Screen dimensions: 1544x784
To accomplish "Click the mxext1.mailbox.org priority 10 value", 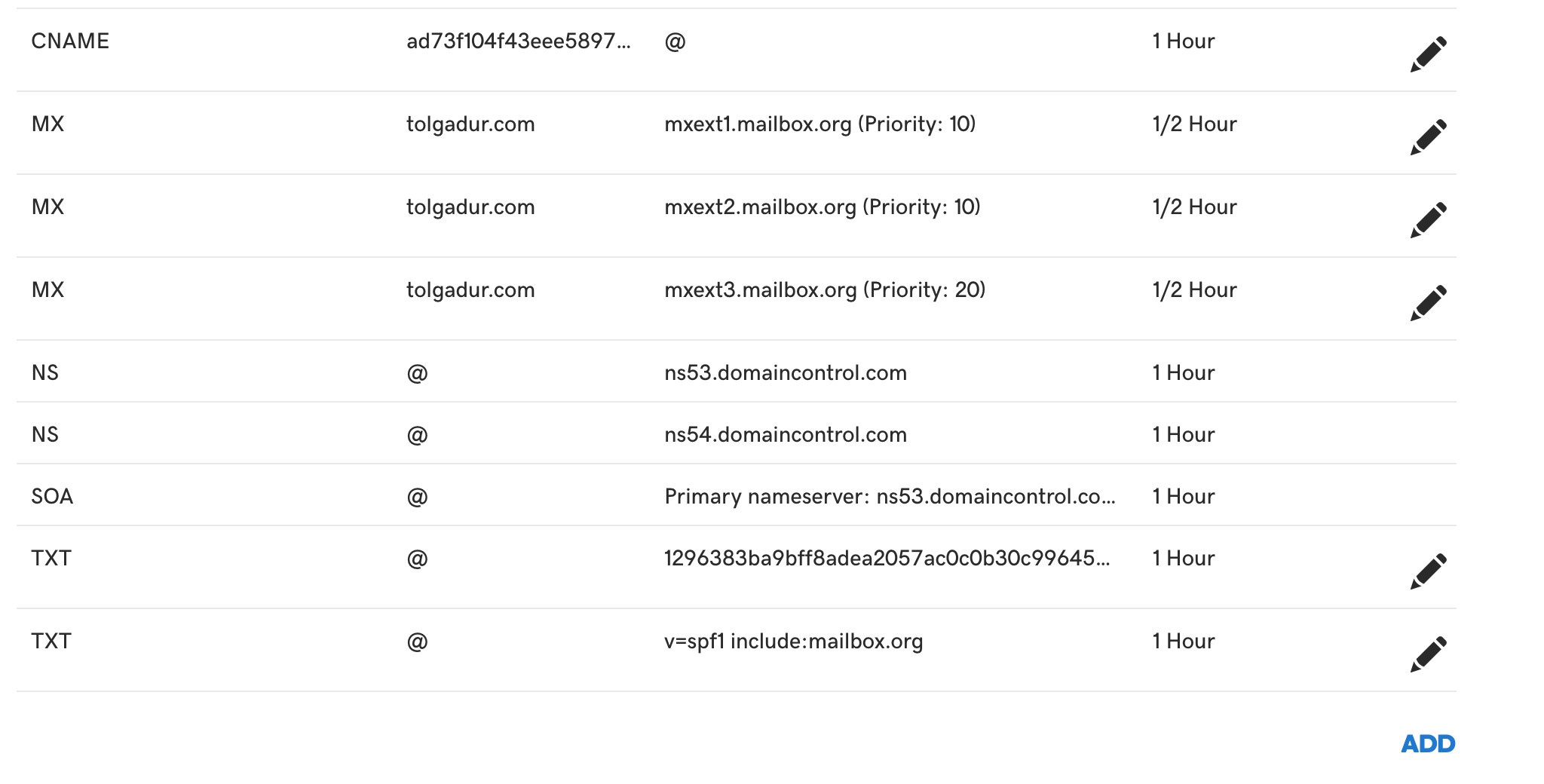I will tap(820, 124).
